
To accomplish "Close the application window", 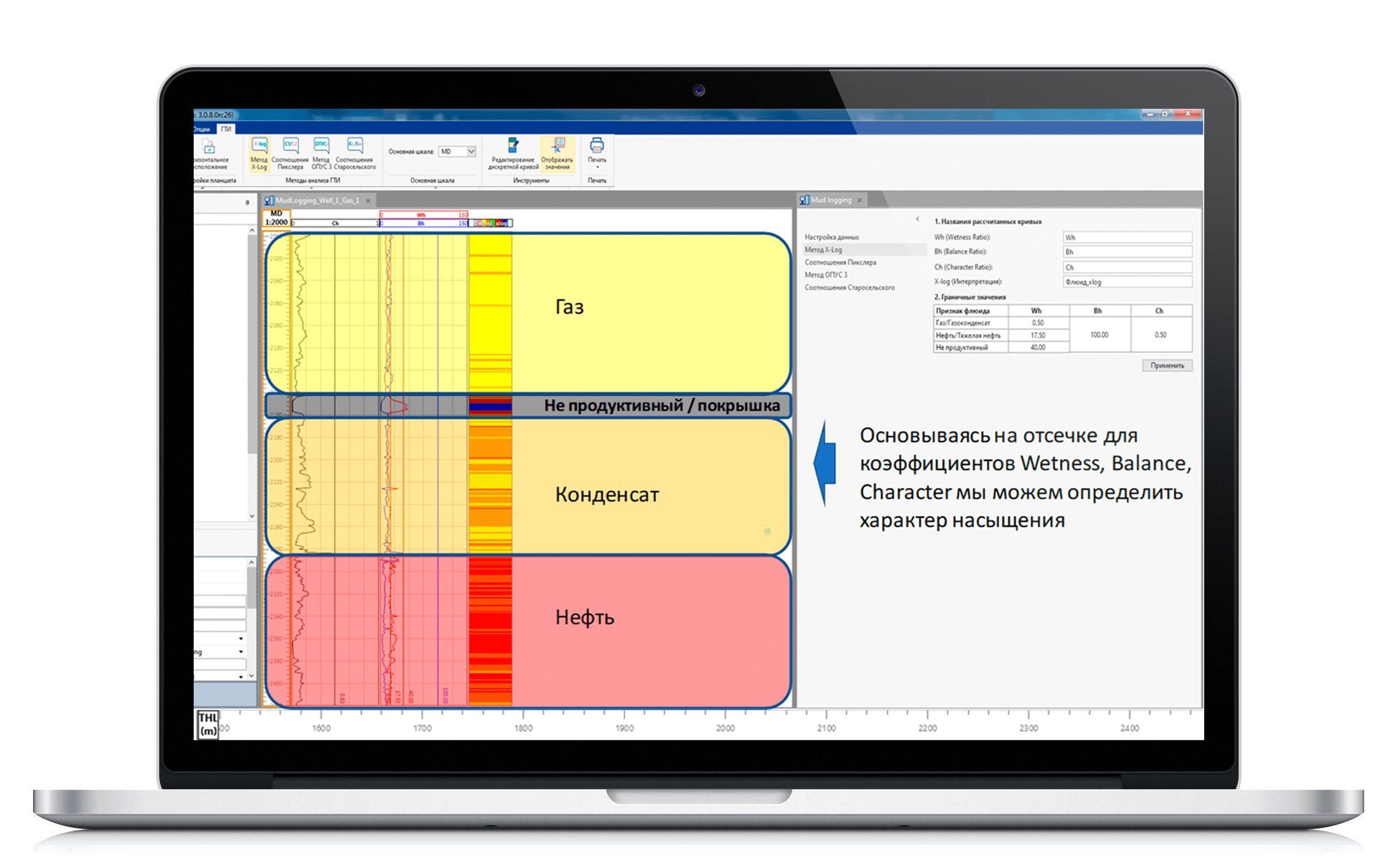I will [1188, 114].
